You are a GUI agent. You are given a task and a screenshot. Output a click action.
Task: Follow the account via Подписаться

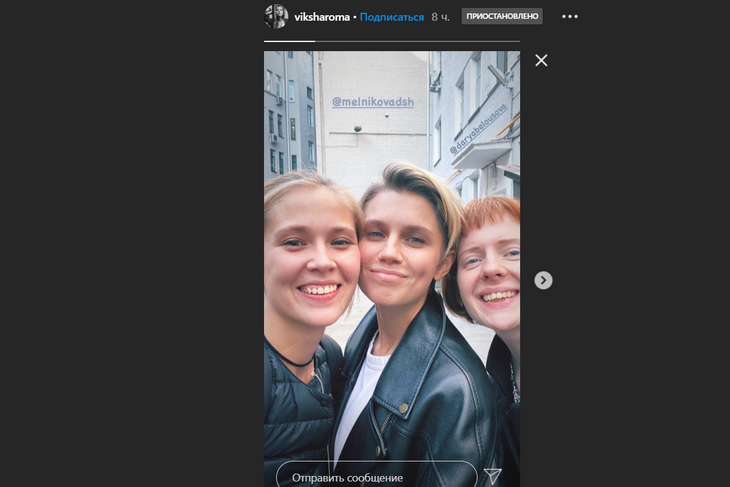(x=391, y=17)
